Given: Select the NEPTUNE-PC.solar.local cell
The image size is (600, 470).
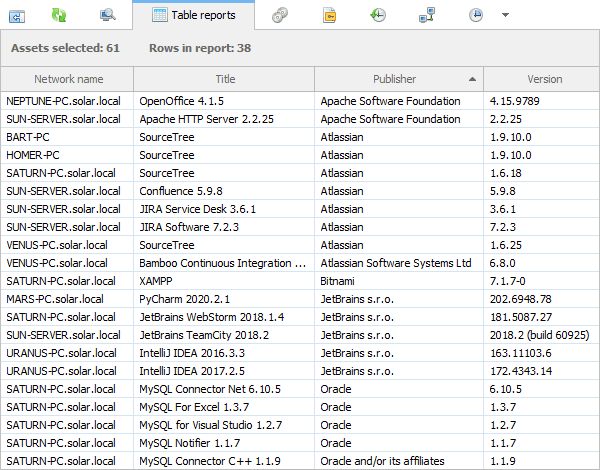Looking at the screenshot, I should pyautogui.click(x=67, y=101).
